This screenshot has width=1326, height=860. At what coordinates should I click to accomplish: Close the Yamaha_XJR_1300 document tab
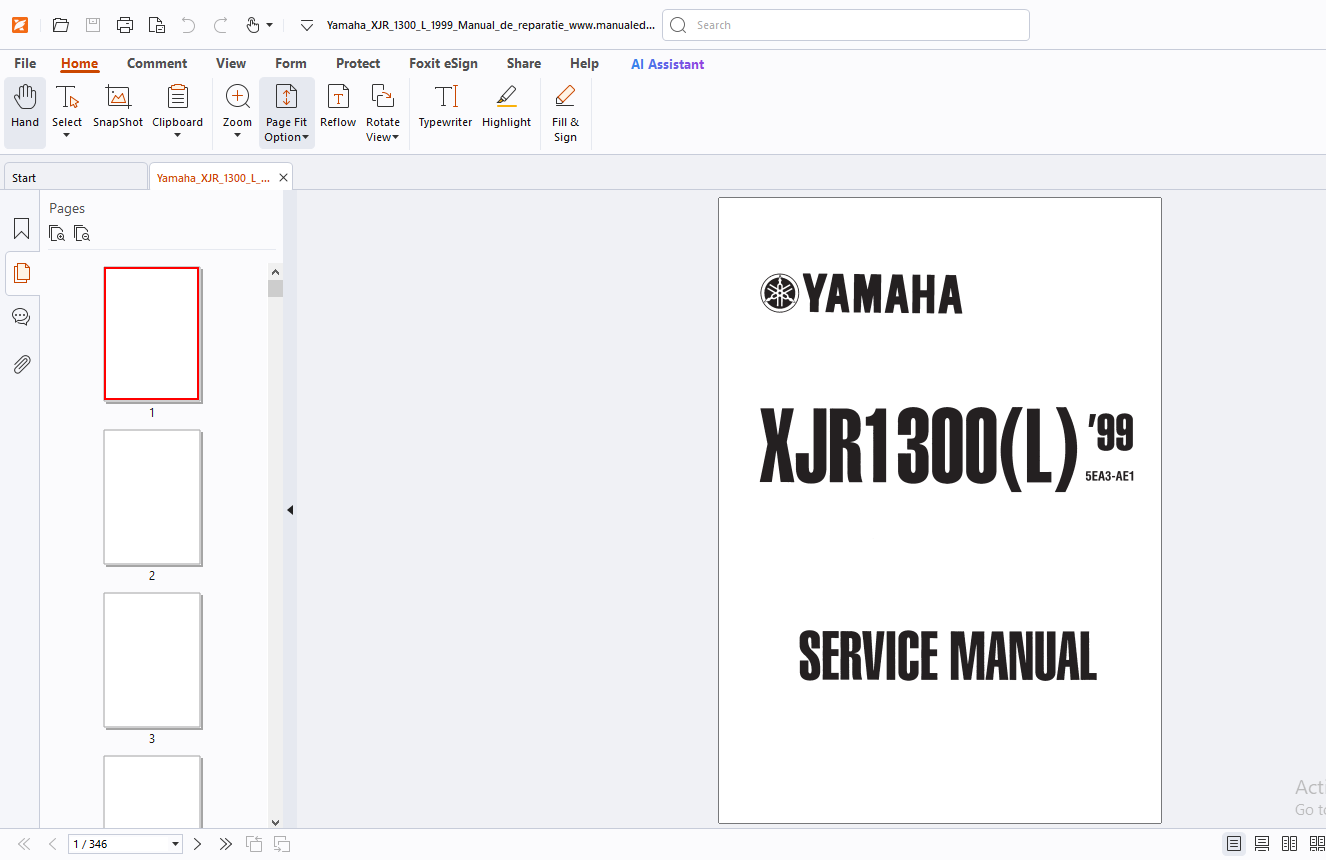click(284, 177)
